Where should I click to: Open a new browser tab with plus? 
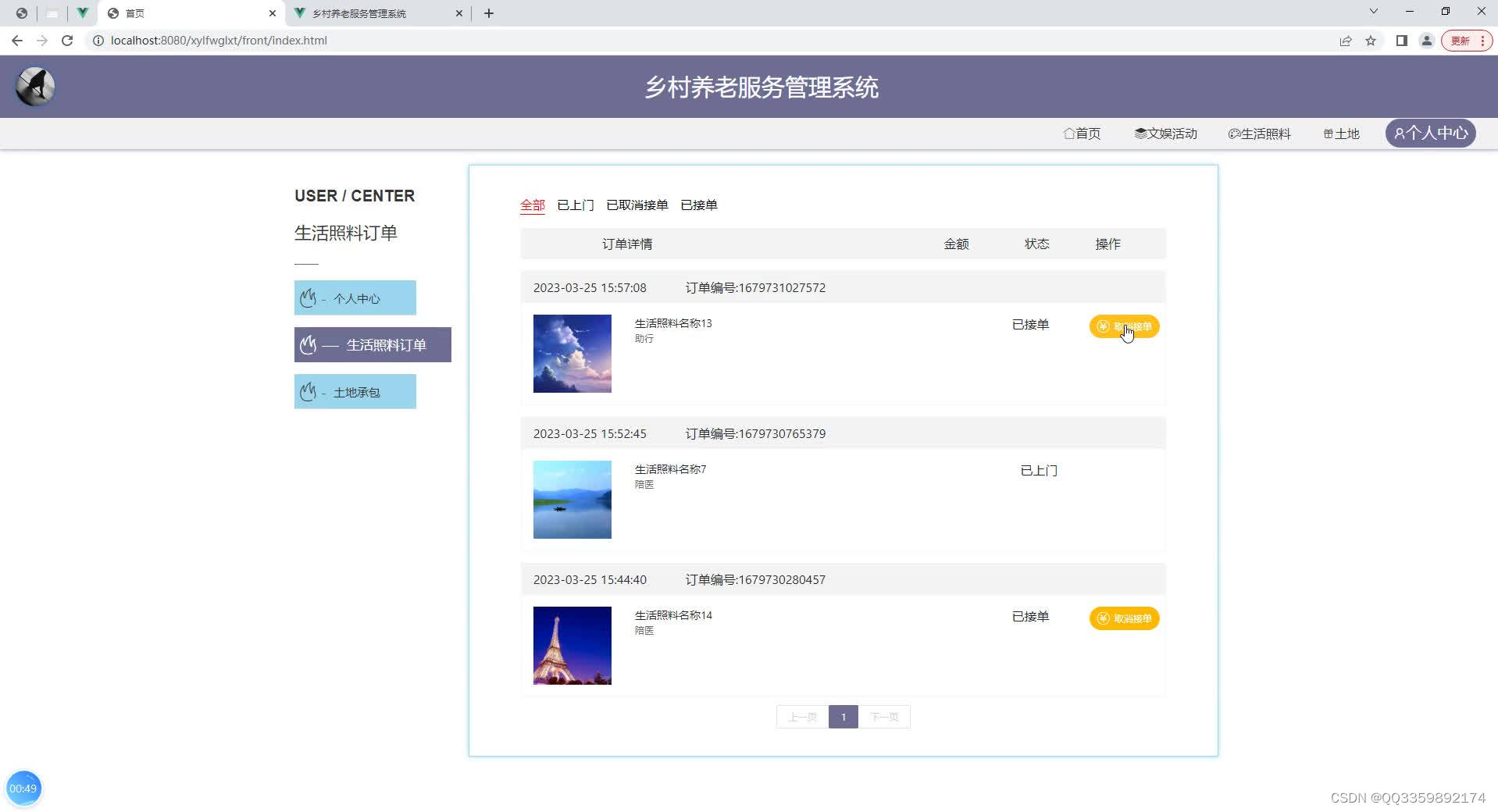click(x=489, y=13)
